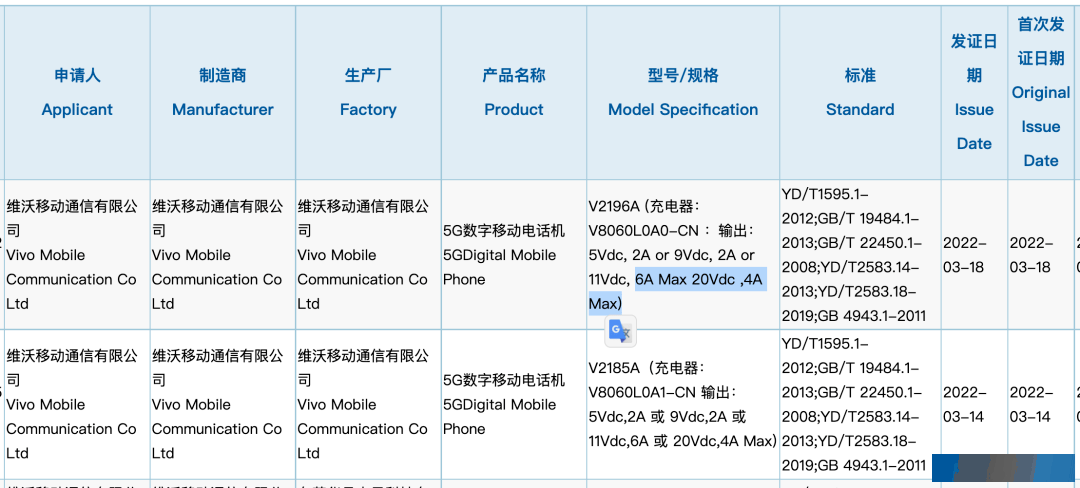This screenshot has height=488, width=1080.
Task: Click the Applicant column header
Action: (77, 93)
